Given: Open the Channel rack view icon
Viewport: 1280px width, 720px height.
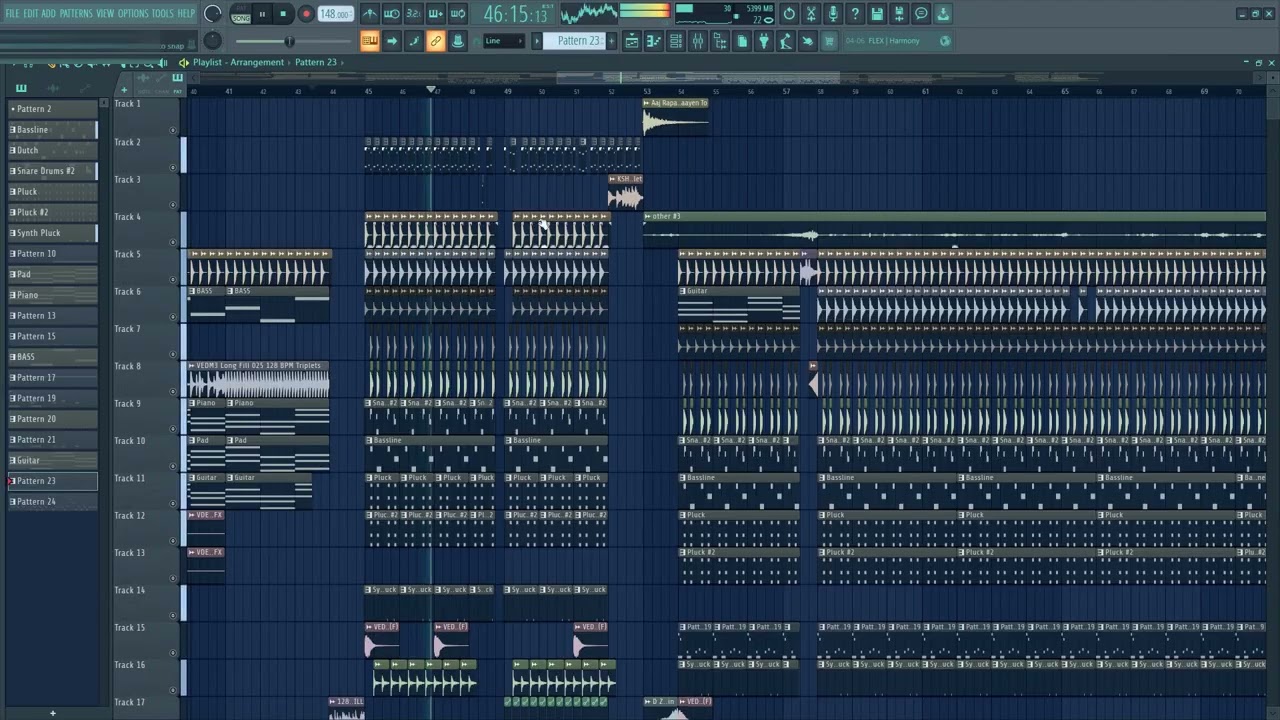Looking at the screenshot, I should pyautogui.click(x=675, y=41).
